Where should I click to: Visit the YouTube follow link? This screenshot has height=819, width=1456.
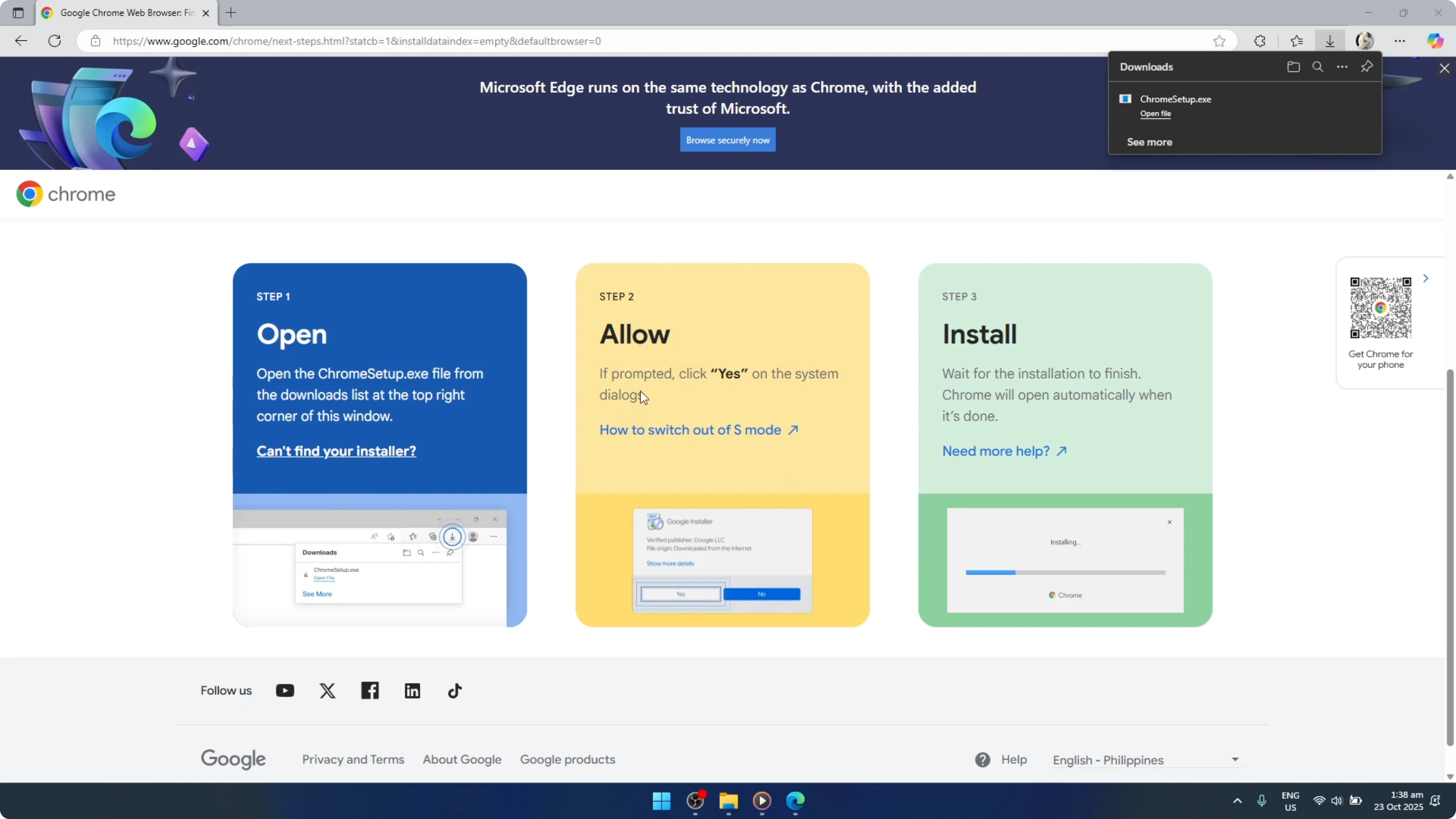pyautogui.click(x=285, y=691)
